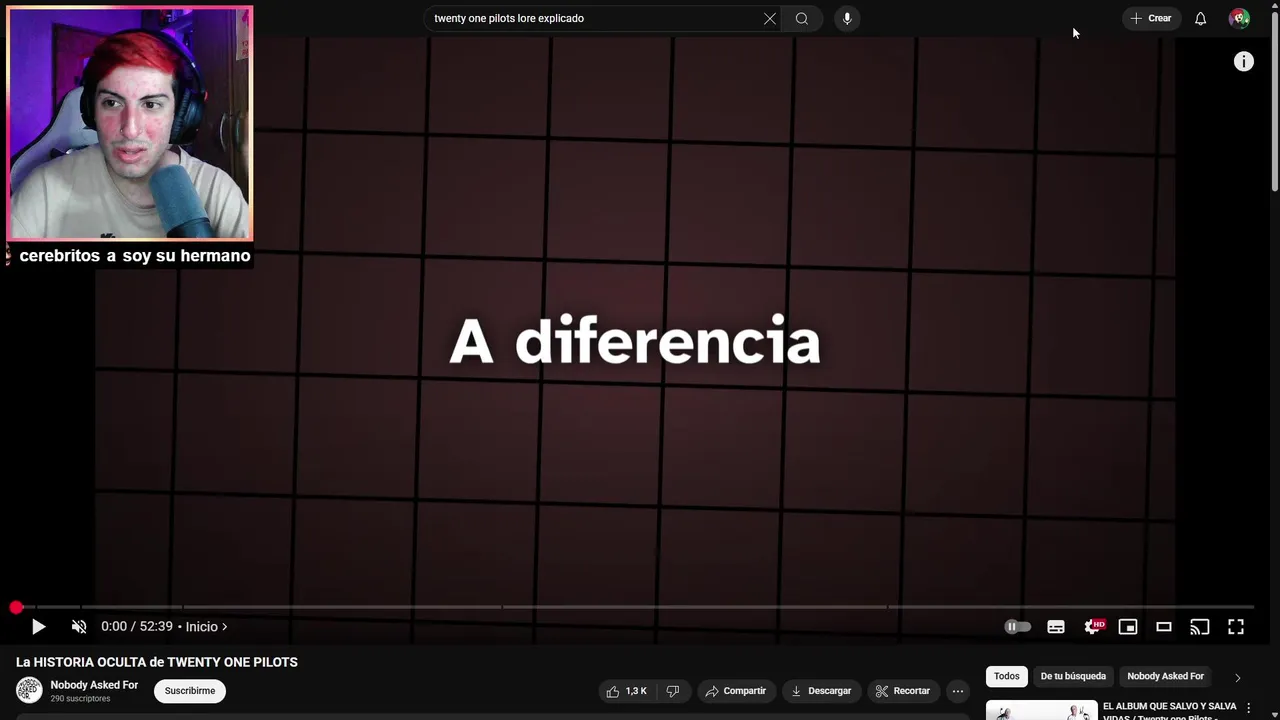Select the Nobody Asked For filter chip

pos(1166,676)
